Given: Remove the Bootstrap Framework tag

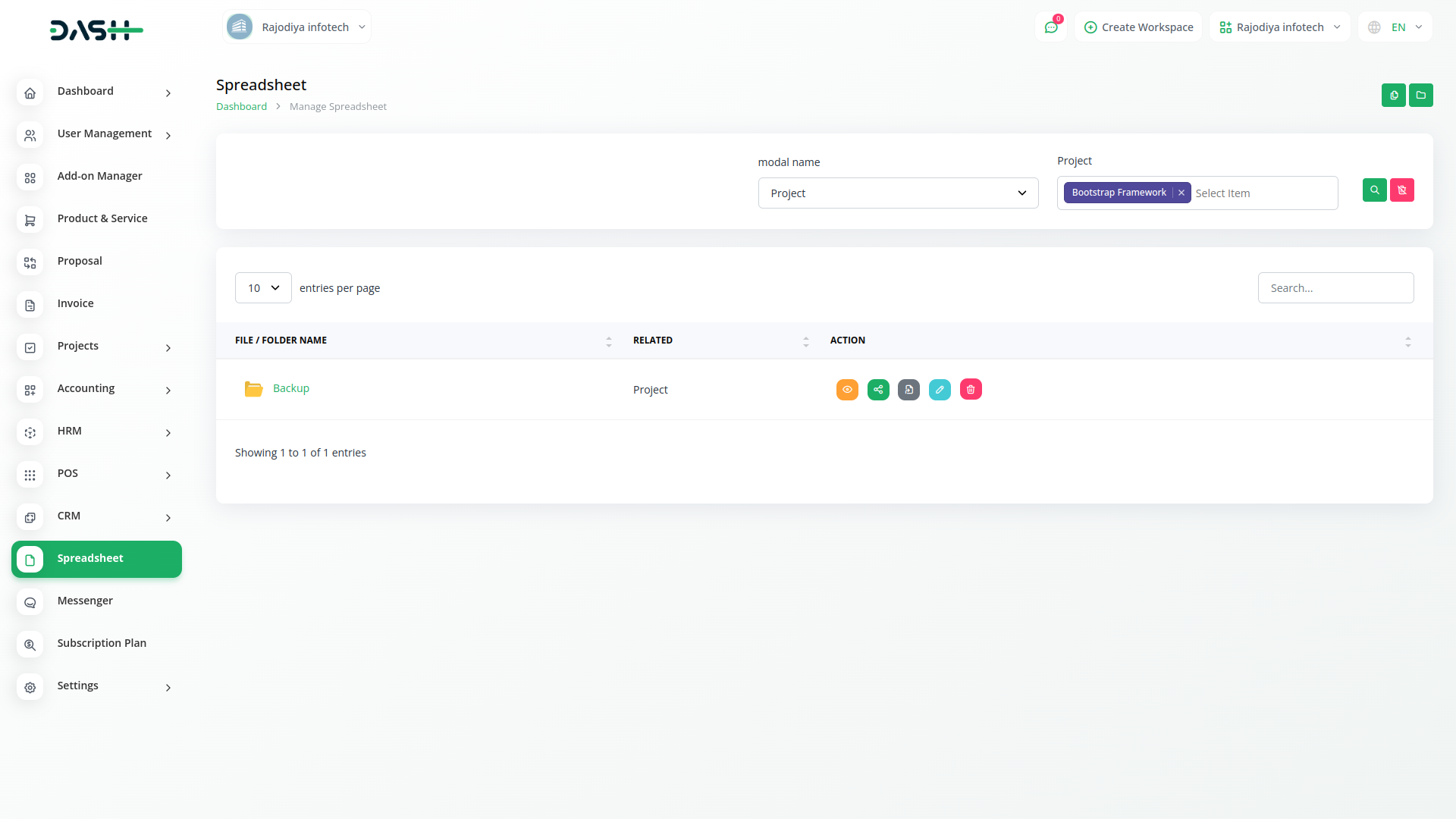Looking at the screenshot, I should 1181,193.
